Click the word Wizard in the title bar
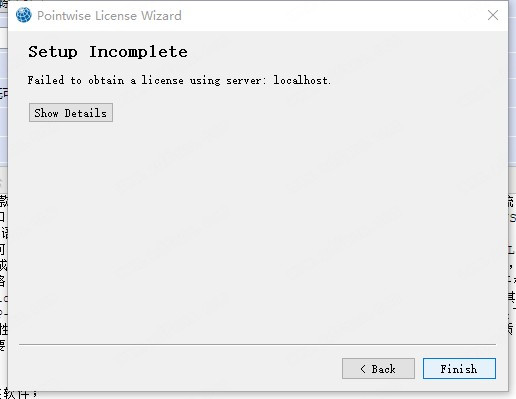 click(161, 16)
